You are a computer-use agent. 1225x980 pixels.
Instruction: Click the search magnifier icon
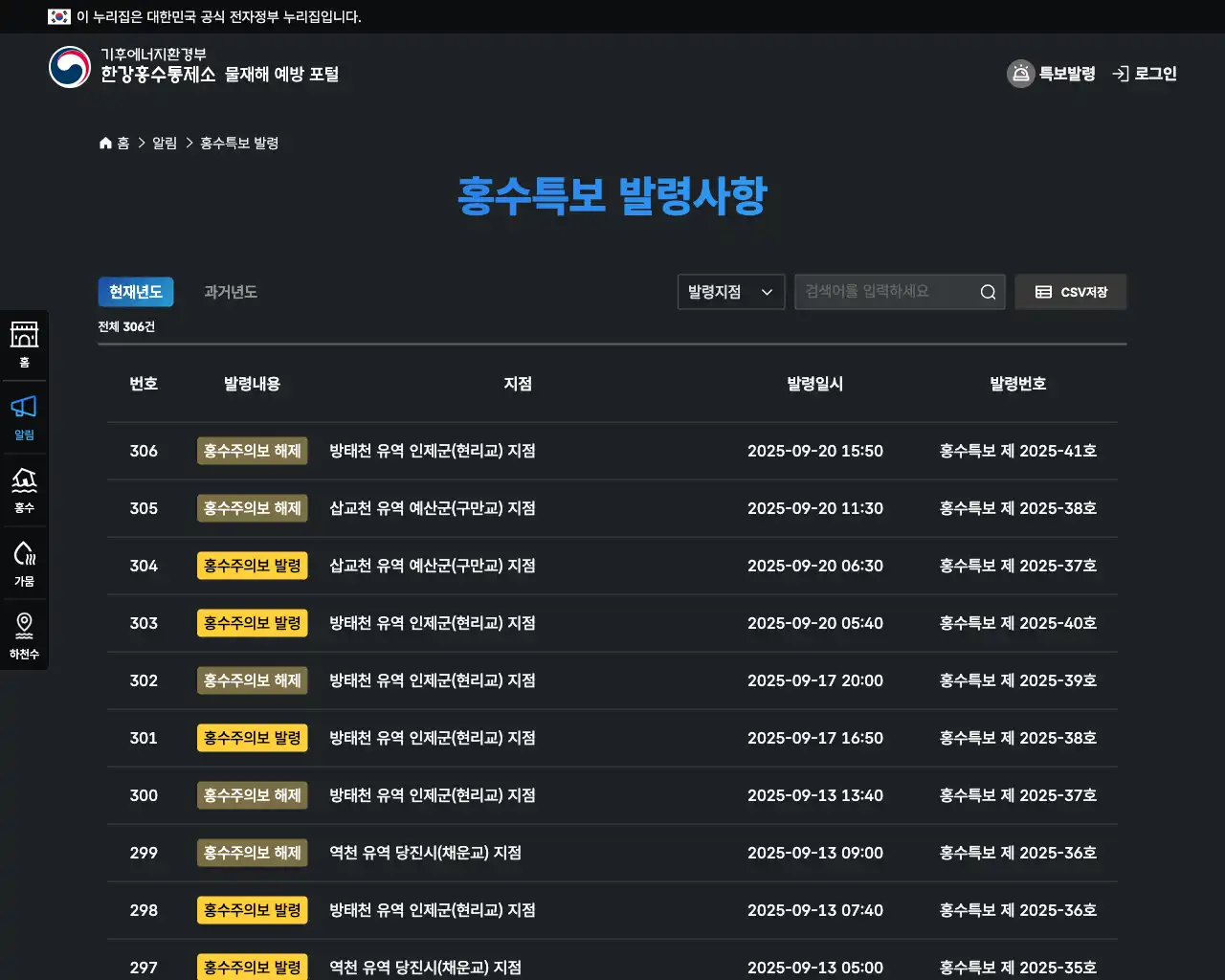(988, 292)
